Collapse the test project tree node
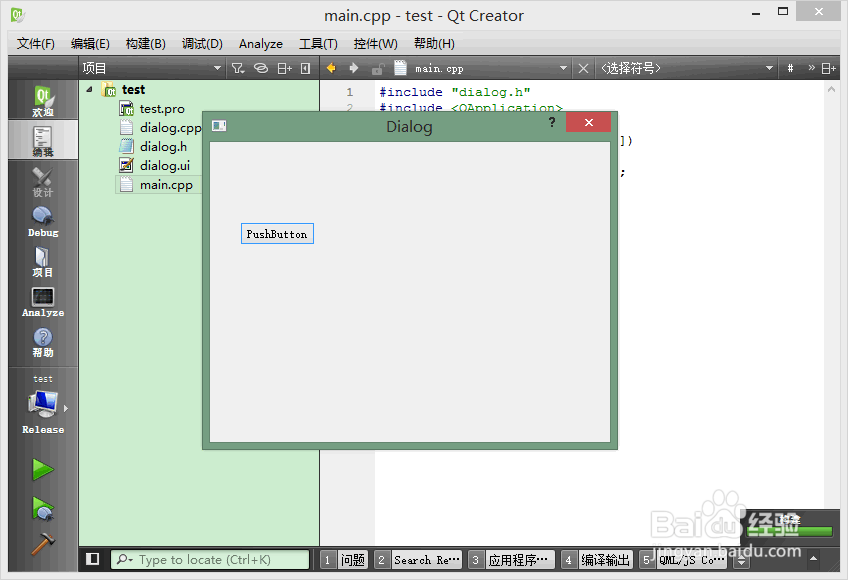 (x=89, y=89)
